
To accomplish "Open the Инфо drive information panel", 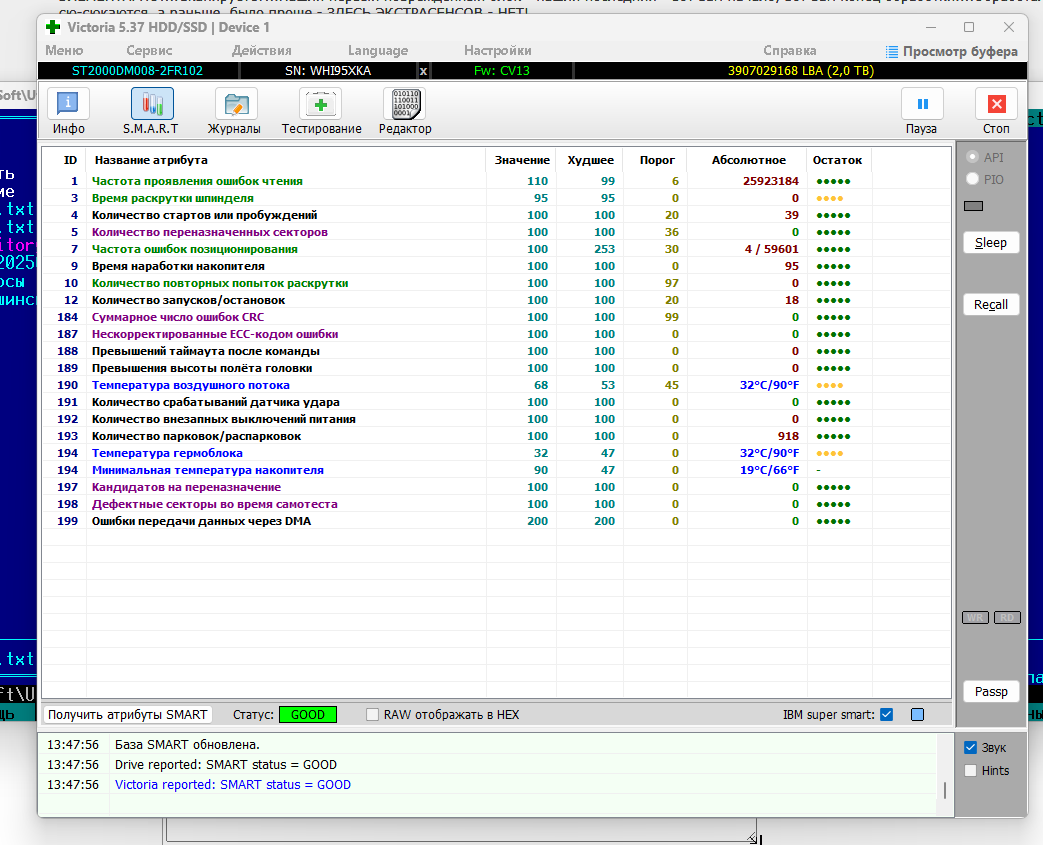I will click(x=68, y=104).
